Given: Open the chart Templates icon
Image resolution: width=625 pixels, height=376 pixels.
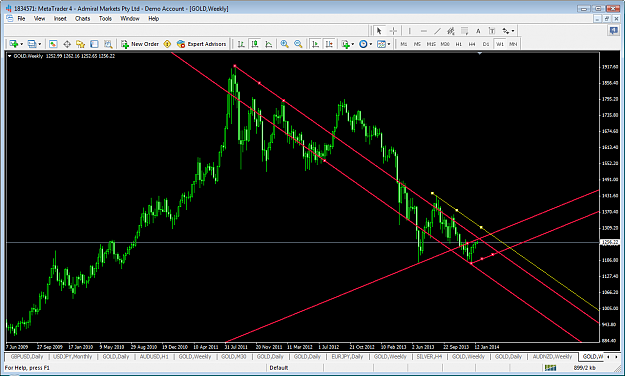Looking at the screenshot, I should 381,44.
